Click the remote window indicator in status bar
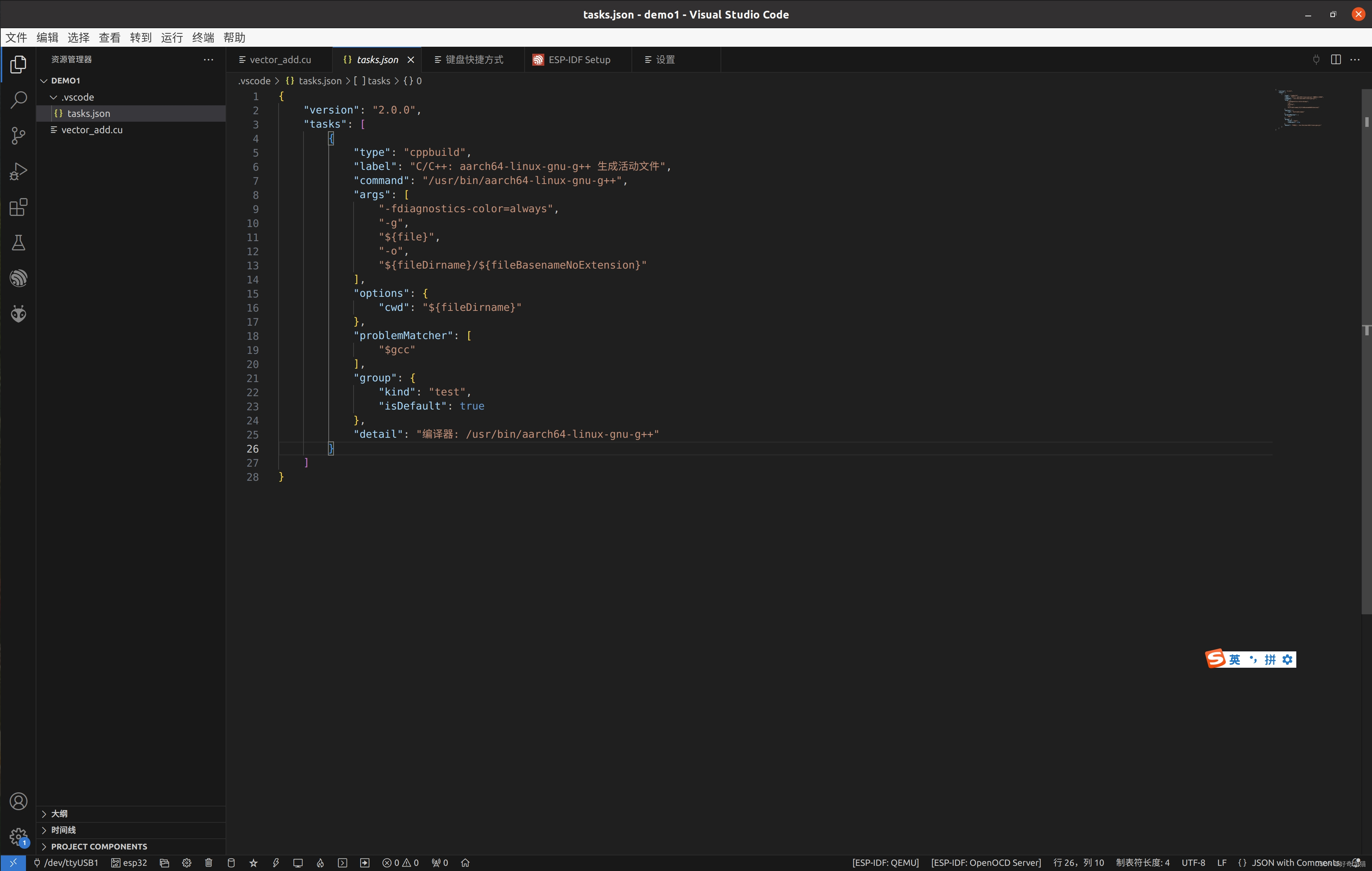Viewport: 1372px width, 871px height. click(13, 862)
